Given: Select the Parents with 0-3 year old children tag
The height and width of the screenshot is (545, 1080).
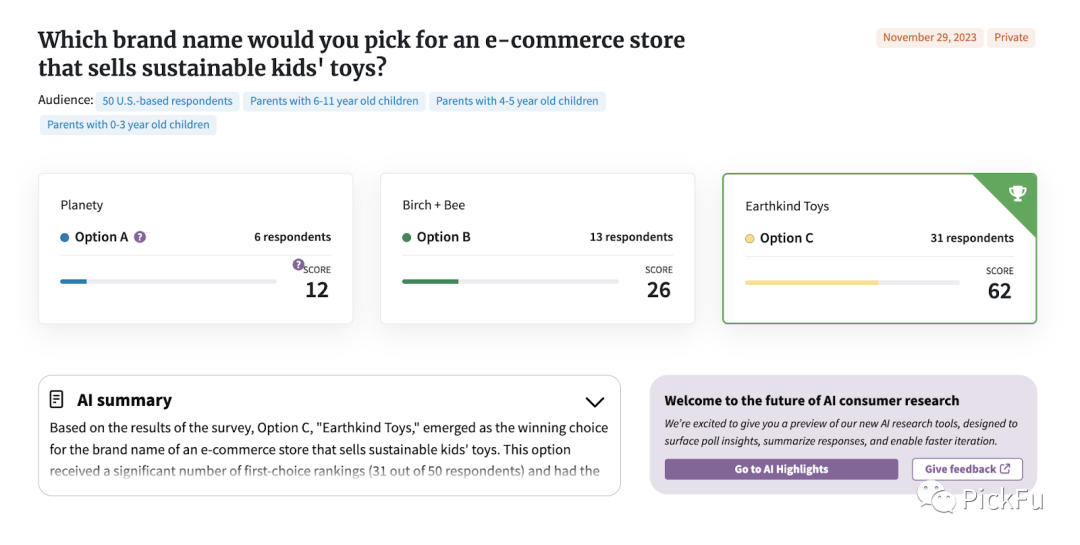Looking at the screenshot, I should click(x=128, y=125).
